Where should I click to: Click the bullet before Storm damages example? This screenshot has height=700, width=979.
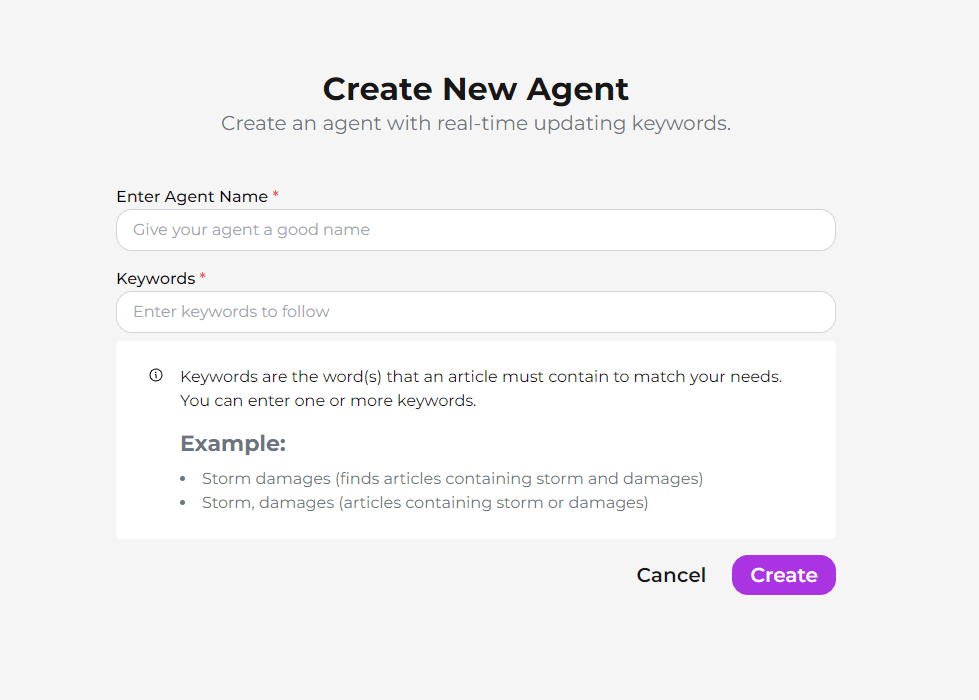point(183,479)
